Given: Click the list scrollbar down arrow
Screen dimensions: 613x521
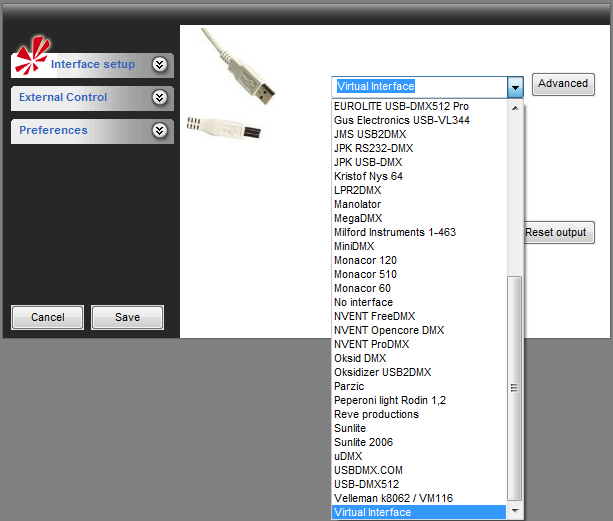Looking at the screenshot, I should tap(515, 511).
